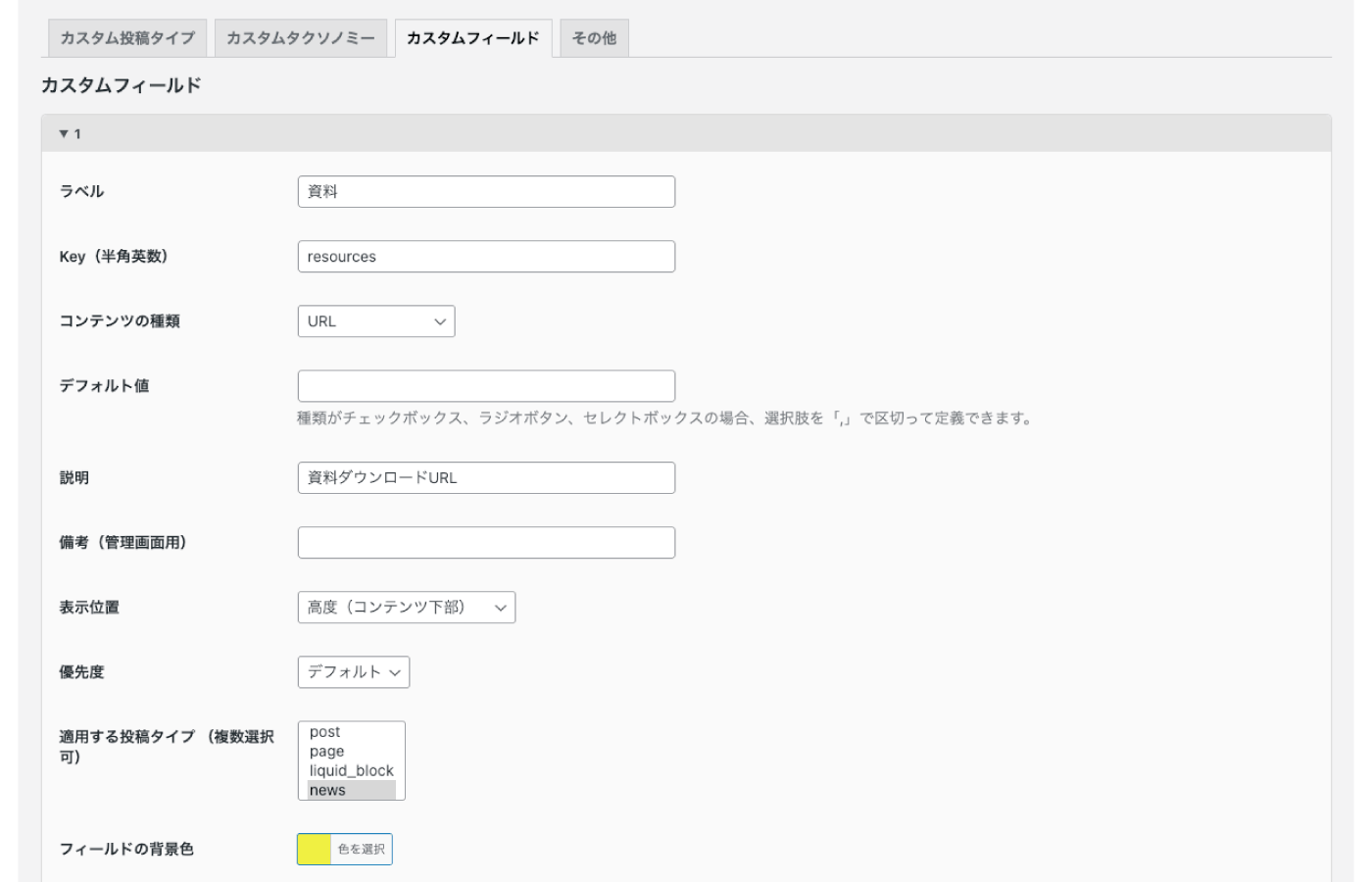Click the 備考（管理画面用）input field

click(486, 543)
